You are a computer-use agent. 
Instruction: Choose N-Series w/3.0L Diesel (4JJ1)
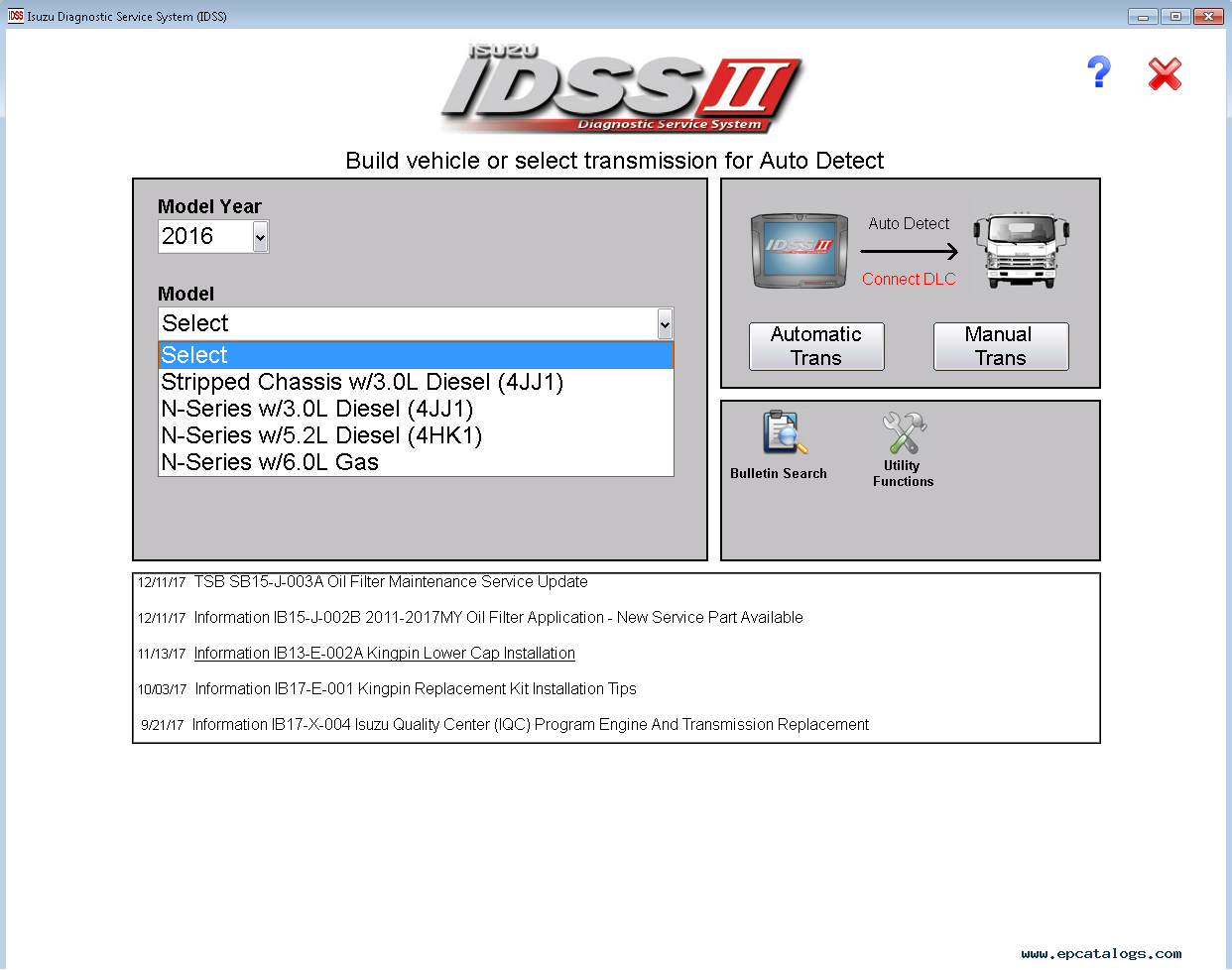416,409
